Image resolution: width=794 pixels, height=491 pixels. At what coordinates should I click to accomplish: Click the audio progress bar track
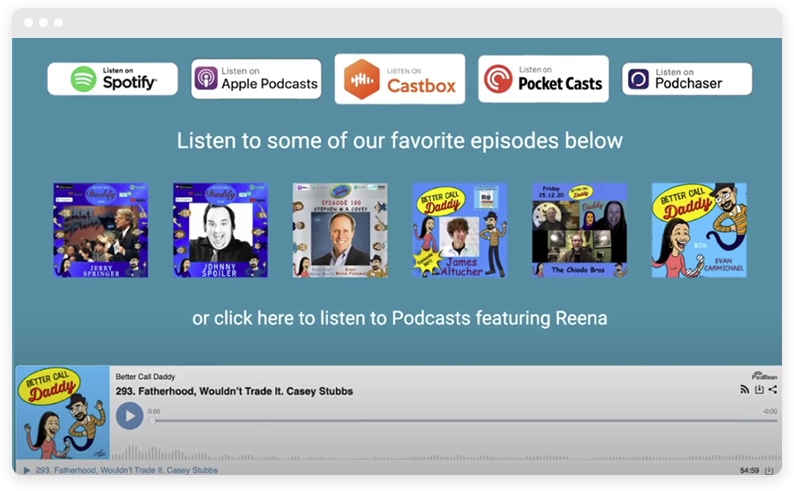tap(464, 421)
